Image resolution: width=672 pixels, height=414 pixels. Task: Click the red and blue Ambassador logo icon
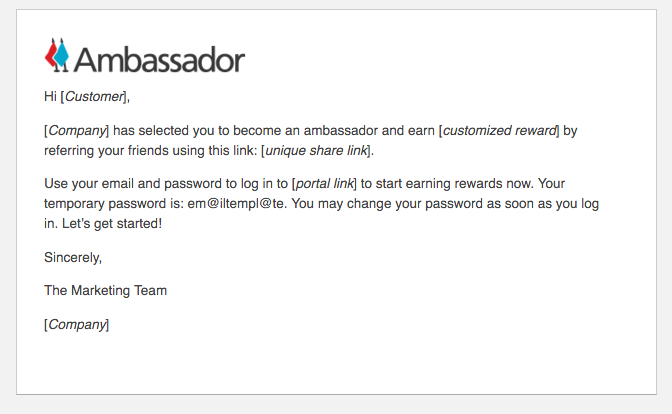57,55
